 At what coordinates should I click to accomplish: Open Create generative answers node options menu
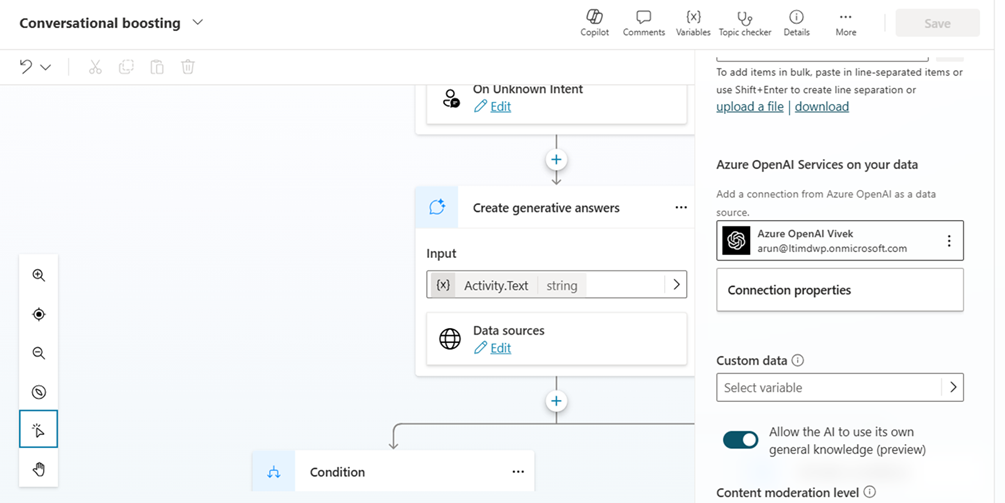681,208
